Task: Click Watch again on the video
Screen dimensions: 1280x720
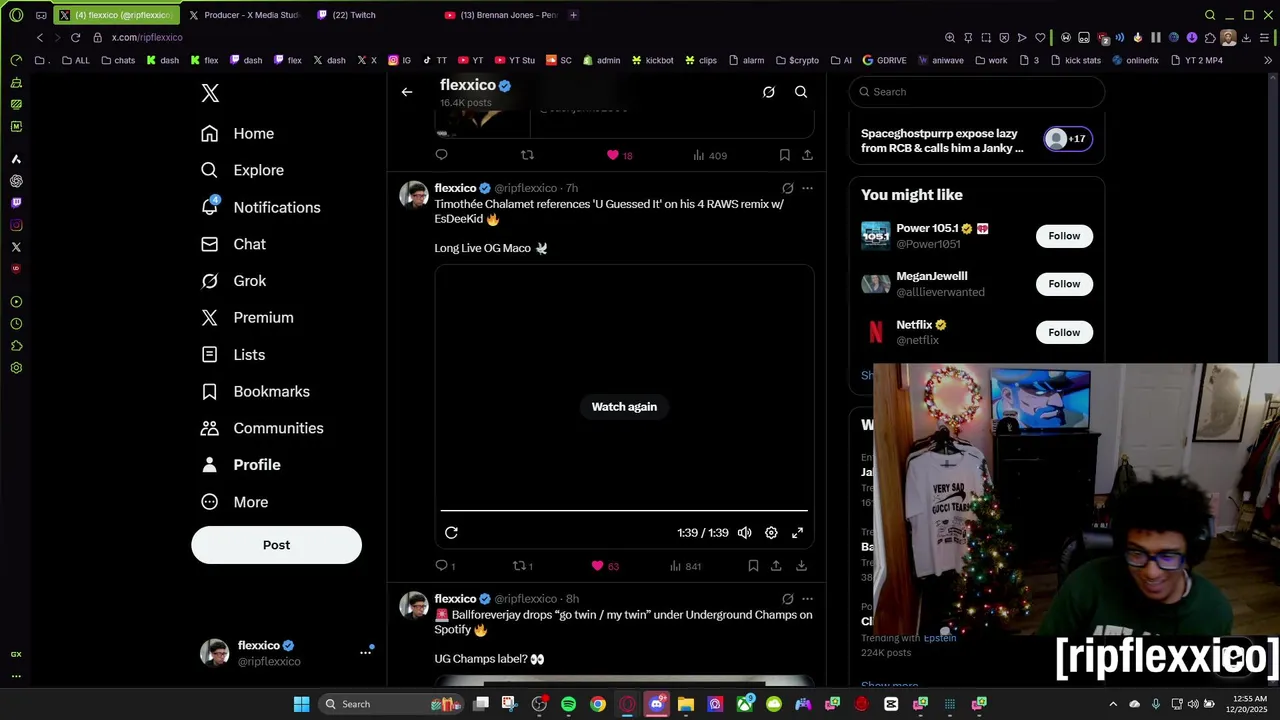Action: (624, 407)
